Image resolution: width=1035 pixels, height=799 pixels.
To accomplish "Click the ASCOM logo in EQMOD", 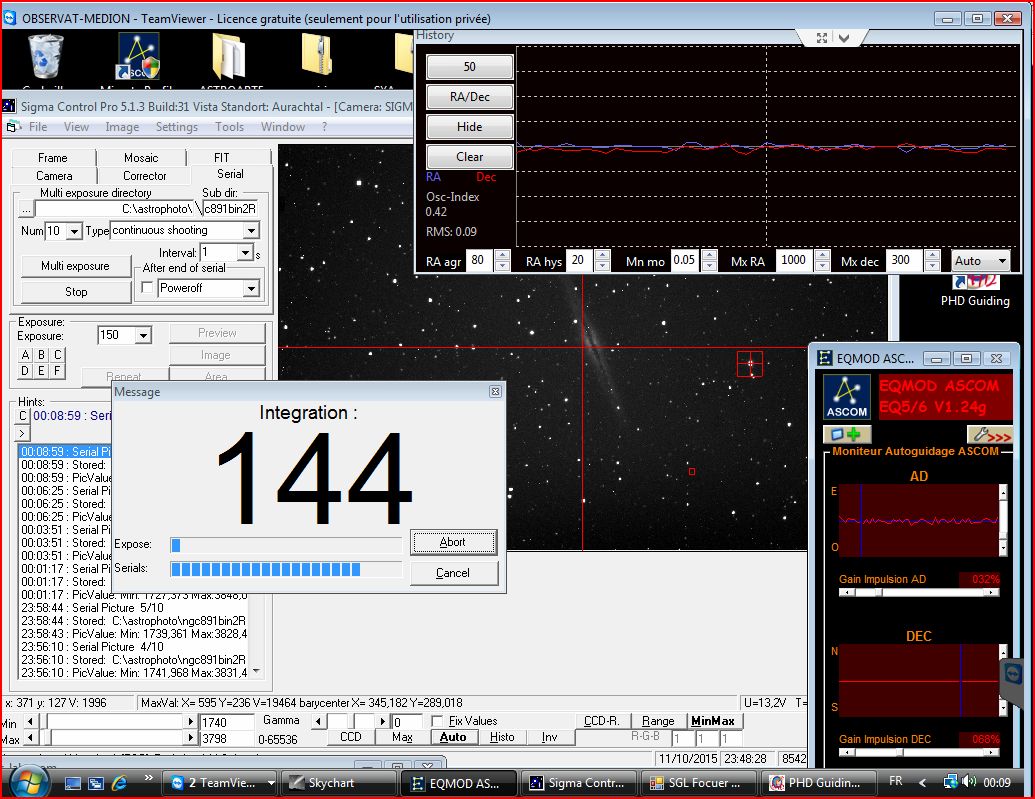I will pos(846,397).
